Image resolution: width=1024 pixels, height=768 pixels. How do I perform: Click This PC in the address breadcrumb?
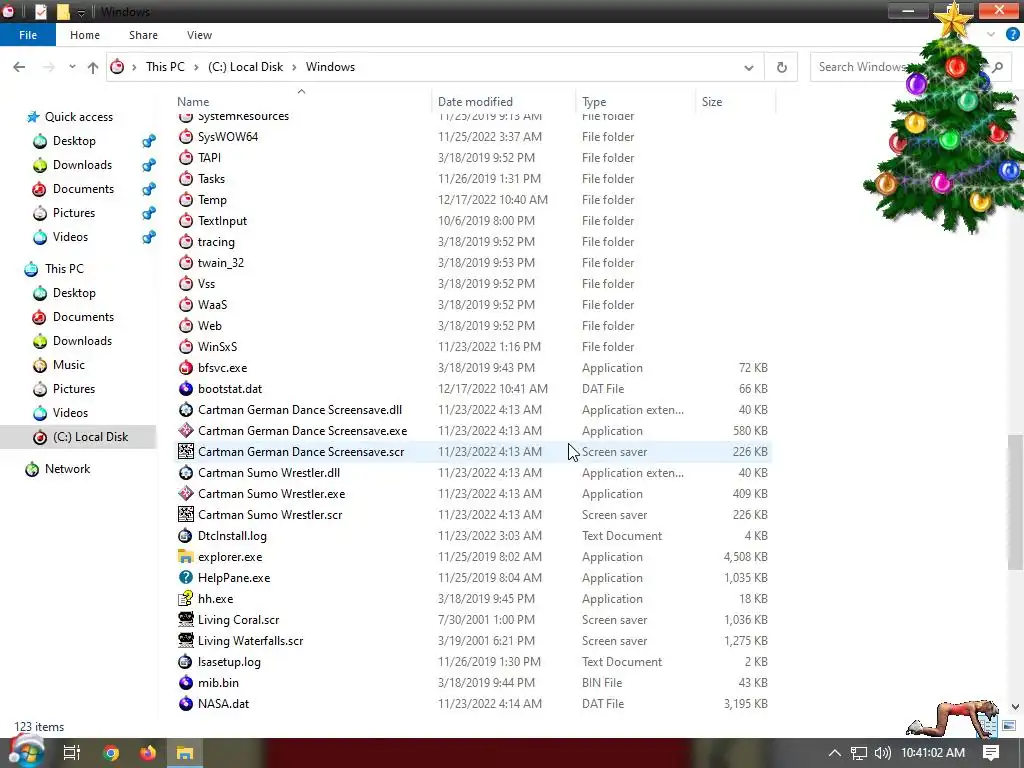pyautogui.click(x=165, y=67)
